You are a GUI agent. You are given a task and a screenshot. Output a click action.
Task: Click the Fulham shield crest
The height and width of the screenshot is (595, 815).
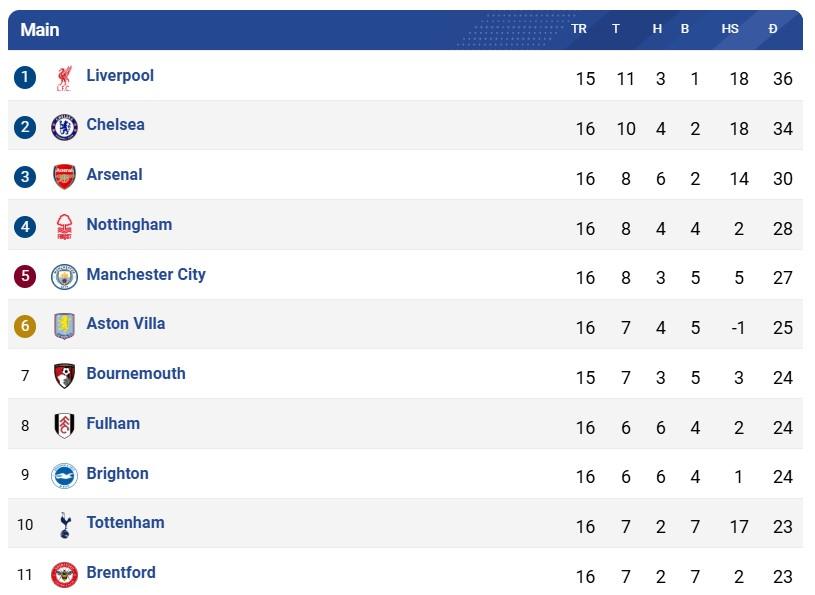[x=64, y=426]
